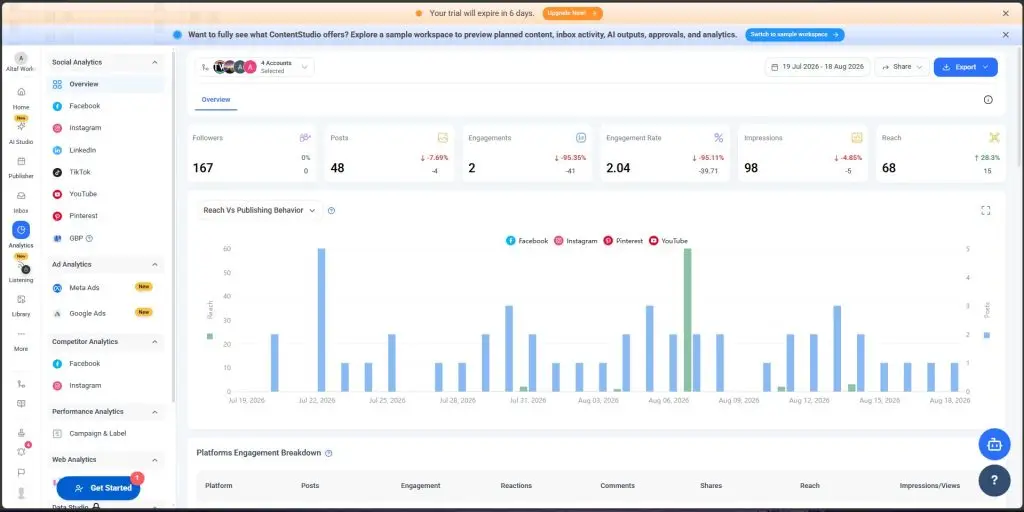This screenshot has width=1024, height=512.
Task: Click the Google Ads icon
Action: [x=57, y=313]
